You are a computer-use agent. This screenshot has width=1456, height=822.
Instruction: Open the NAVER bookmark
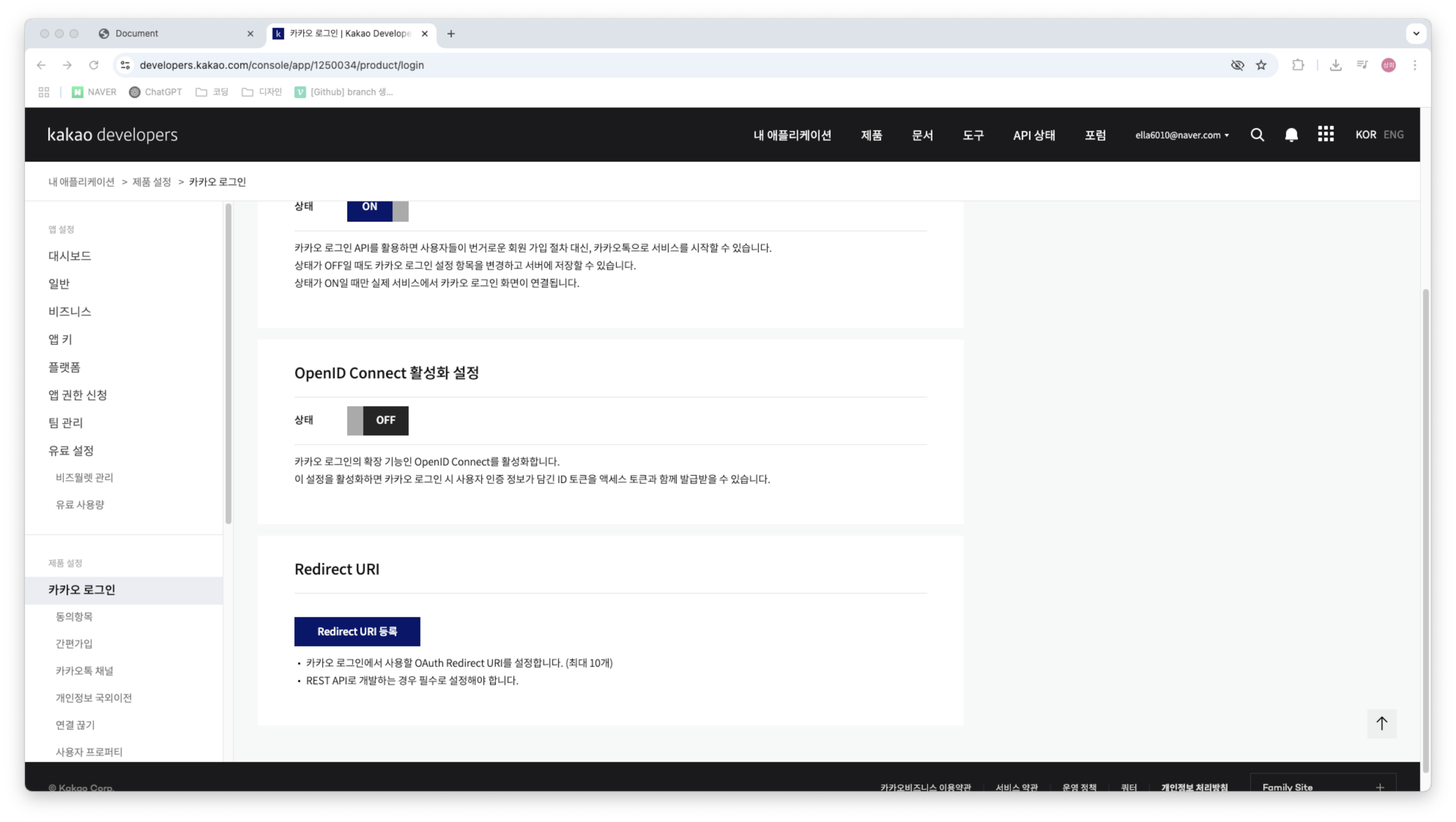click(x=94, y=92)
